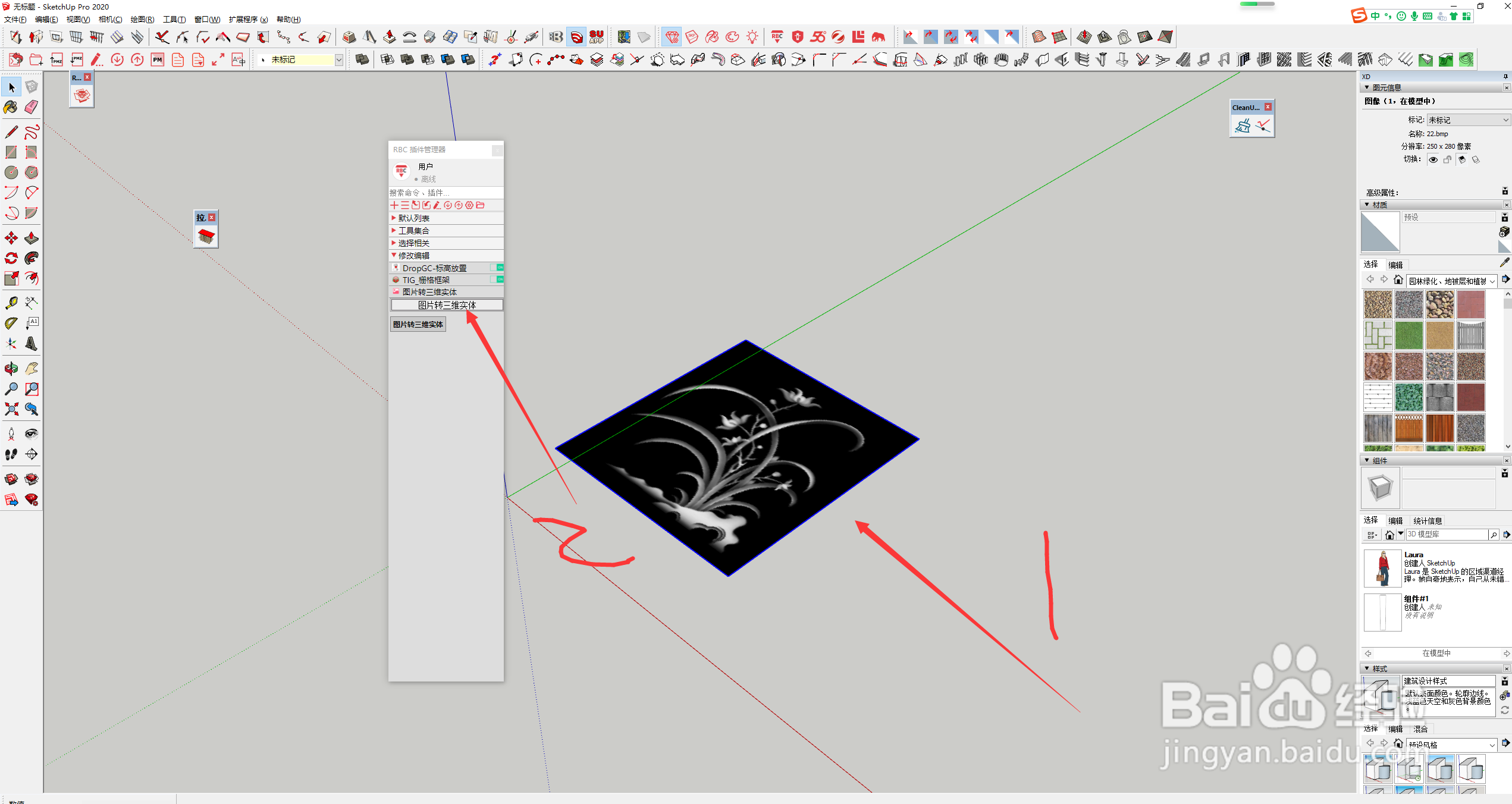1512x804 pixels.
Task: Select the Paint Bucket tool
Action: click(x=11, y=107)
